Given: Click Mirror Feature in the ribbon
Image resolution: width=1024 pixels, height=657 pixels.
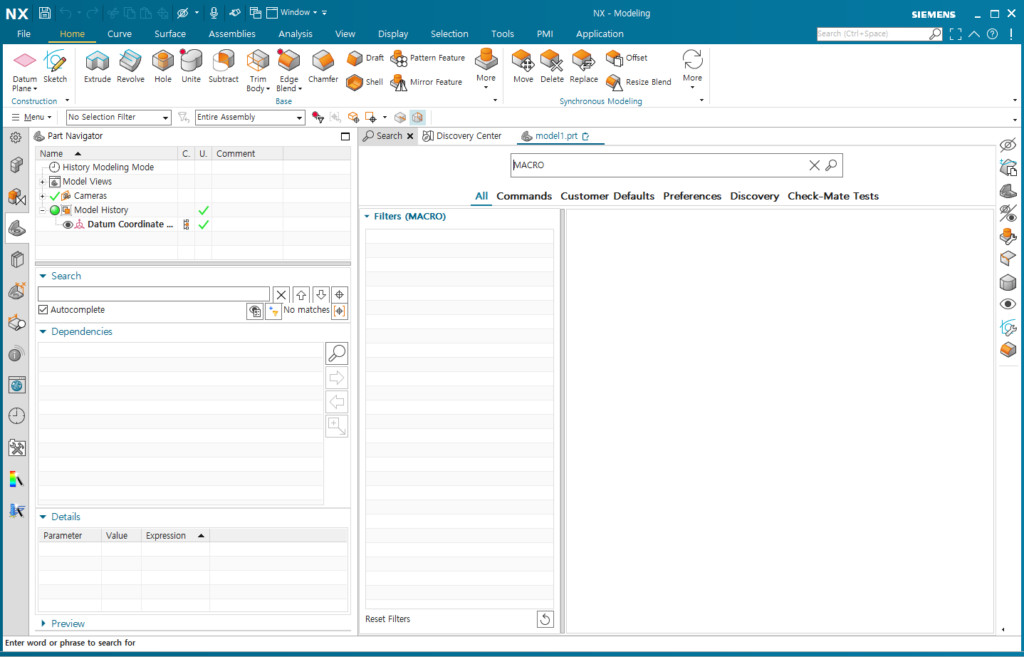Looking at the screenshot, I should pyautogui.click(x=426, y=82).
